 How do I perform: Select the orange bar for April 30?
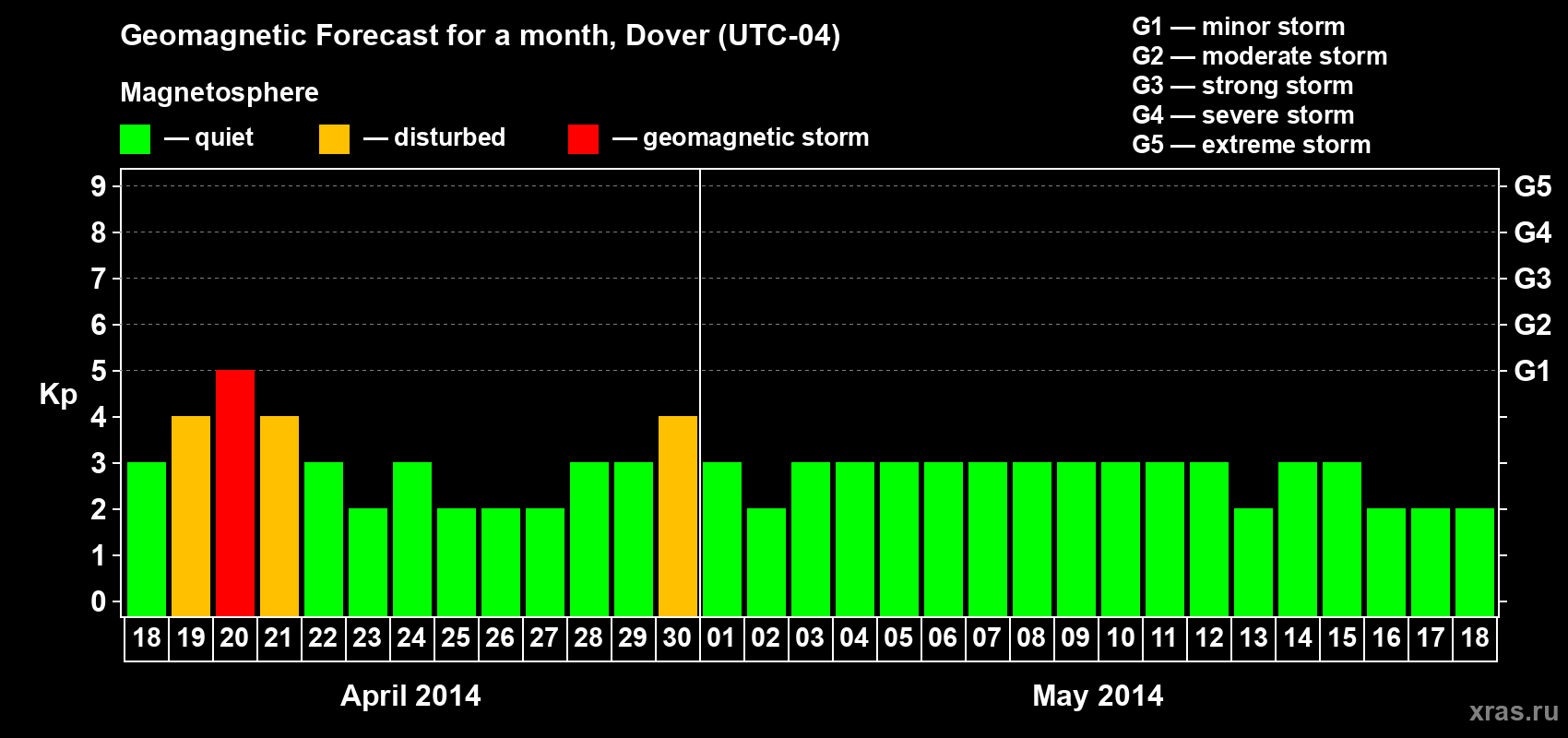[x=678, y=516]
